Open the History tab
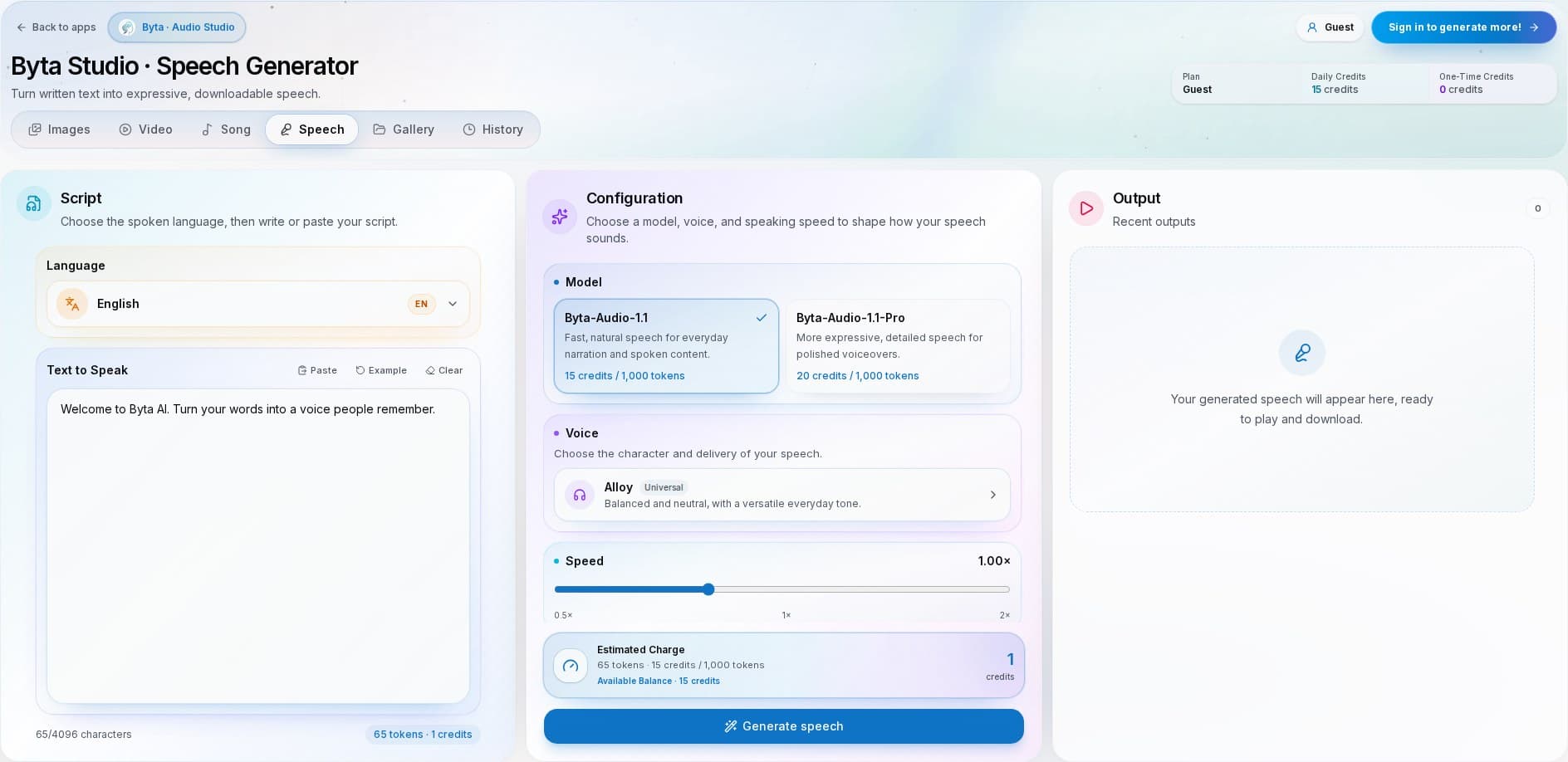The width and height of the screenshot is (1568, 762). [x=493, y=129]
